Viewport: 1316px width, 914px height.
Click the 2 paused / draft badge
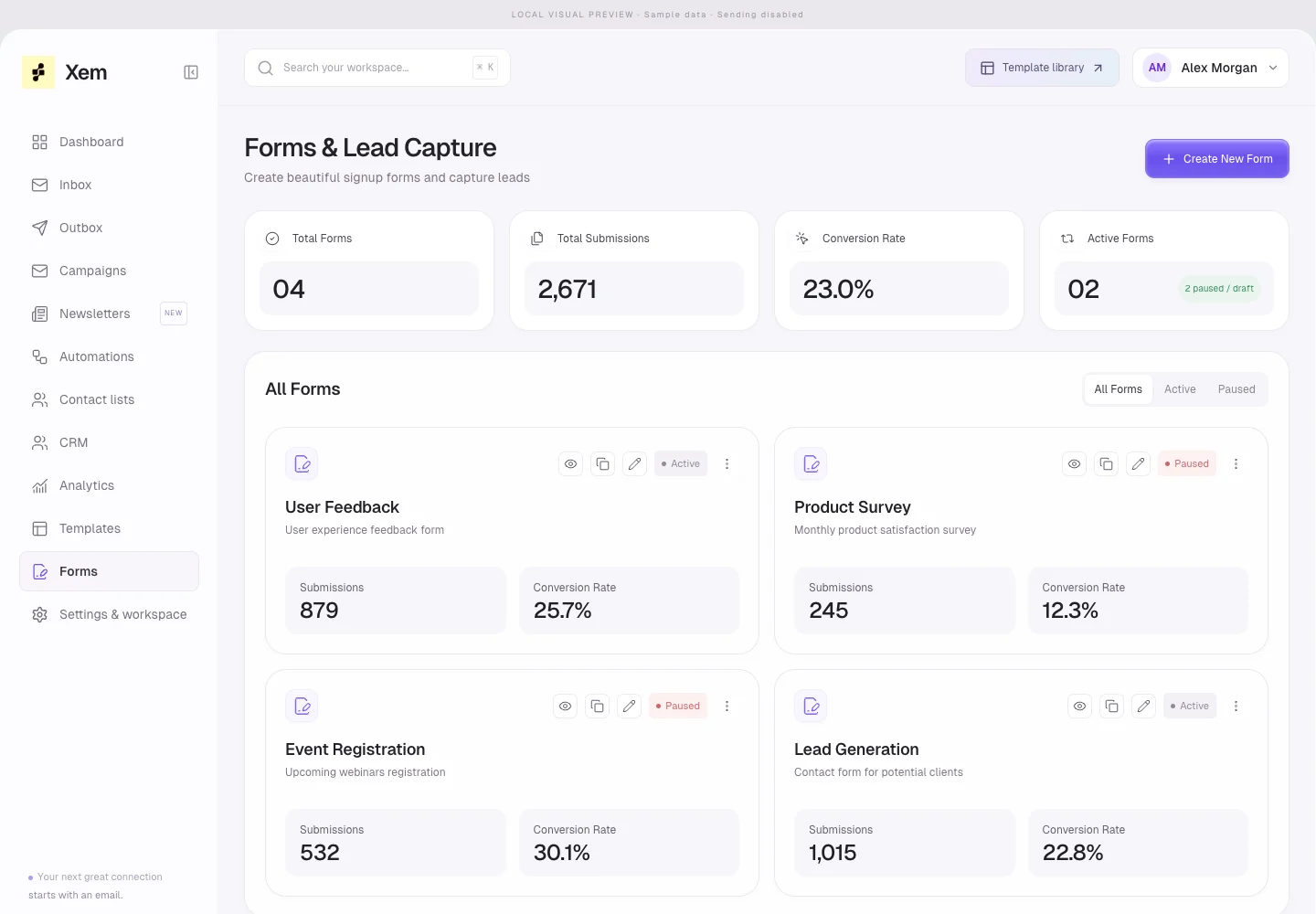coord(1219,289)
